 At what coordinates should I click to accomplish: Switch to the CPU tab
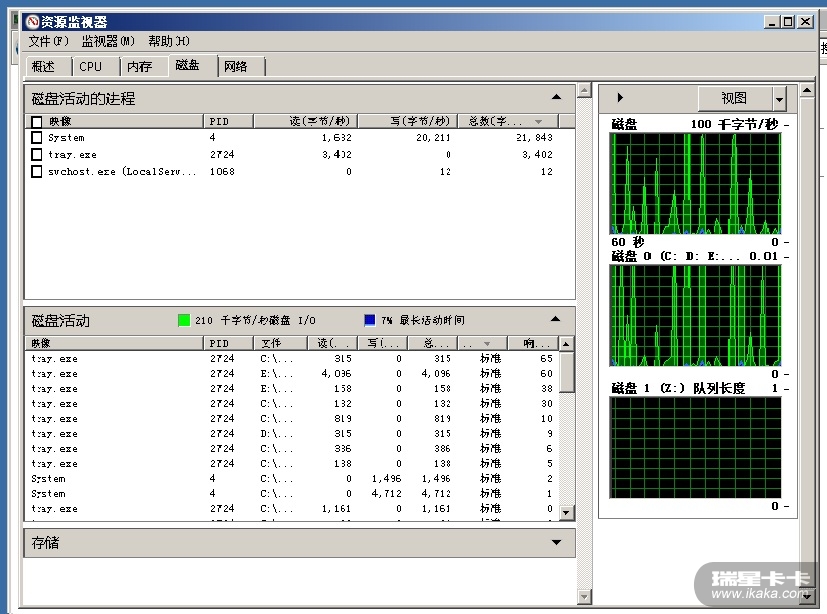coord(91,67)
